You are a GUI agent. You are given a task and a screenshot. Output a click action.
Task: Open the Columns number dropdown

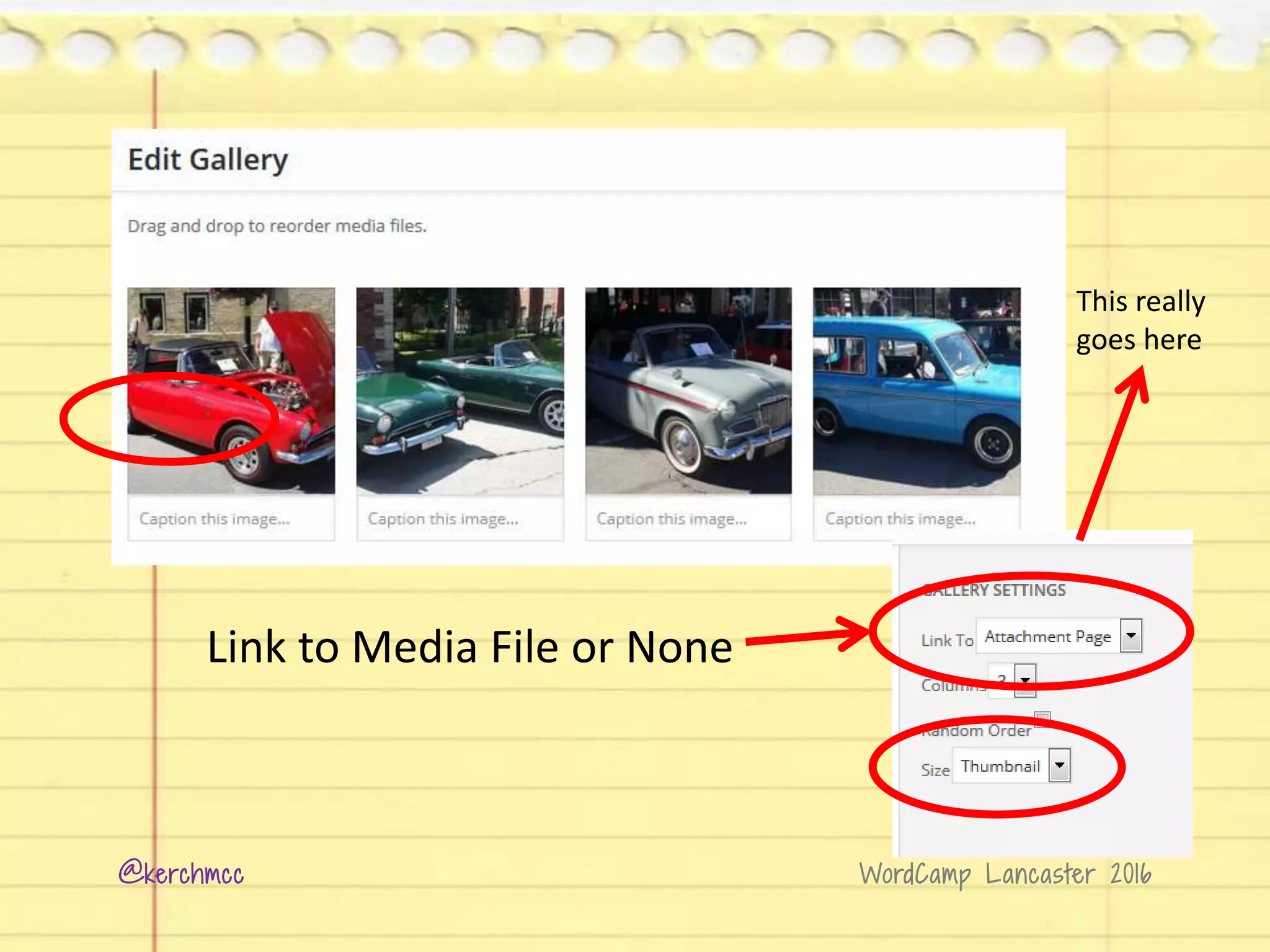(x=1012, y=681)
